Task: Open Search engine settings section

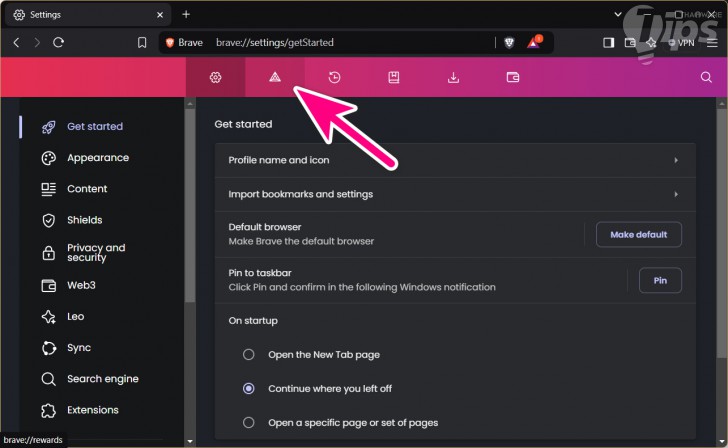Action: (x=102, y=379)
